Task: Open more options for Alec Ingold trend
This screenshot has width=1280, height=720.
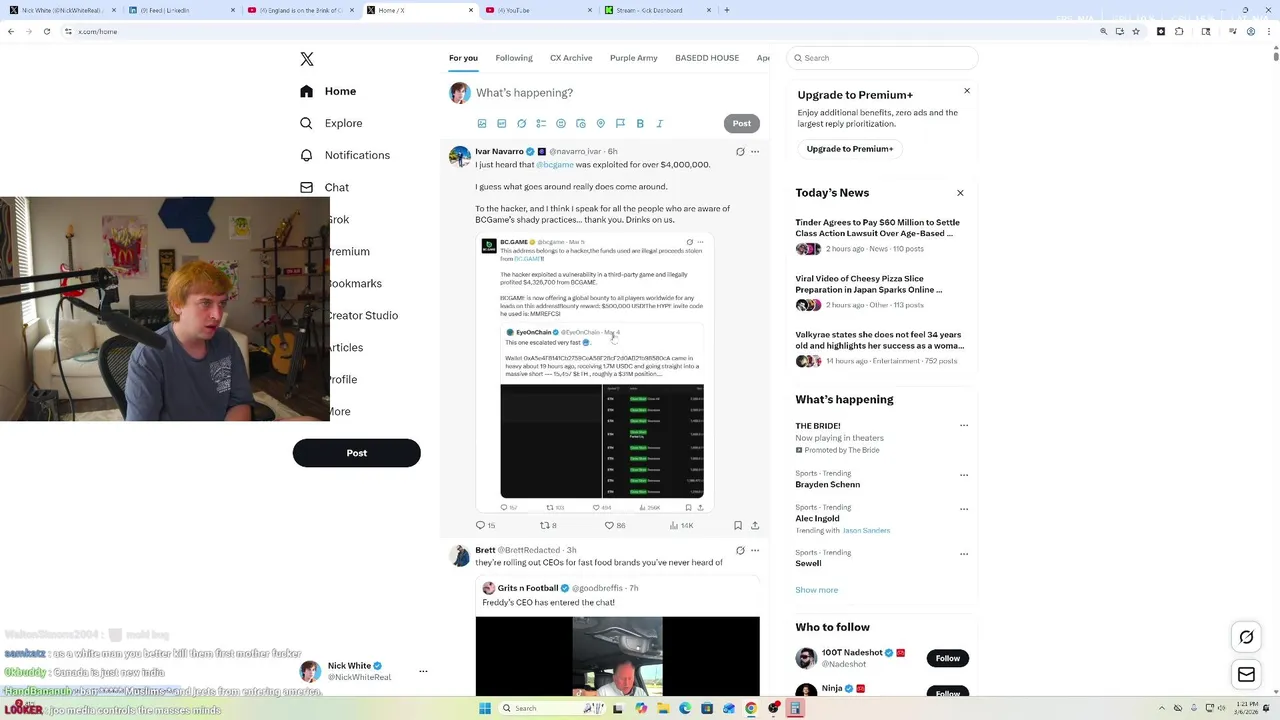Action: tap(964, 509)
